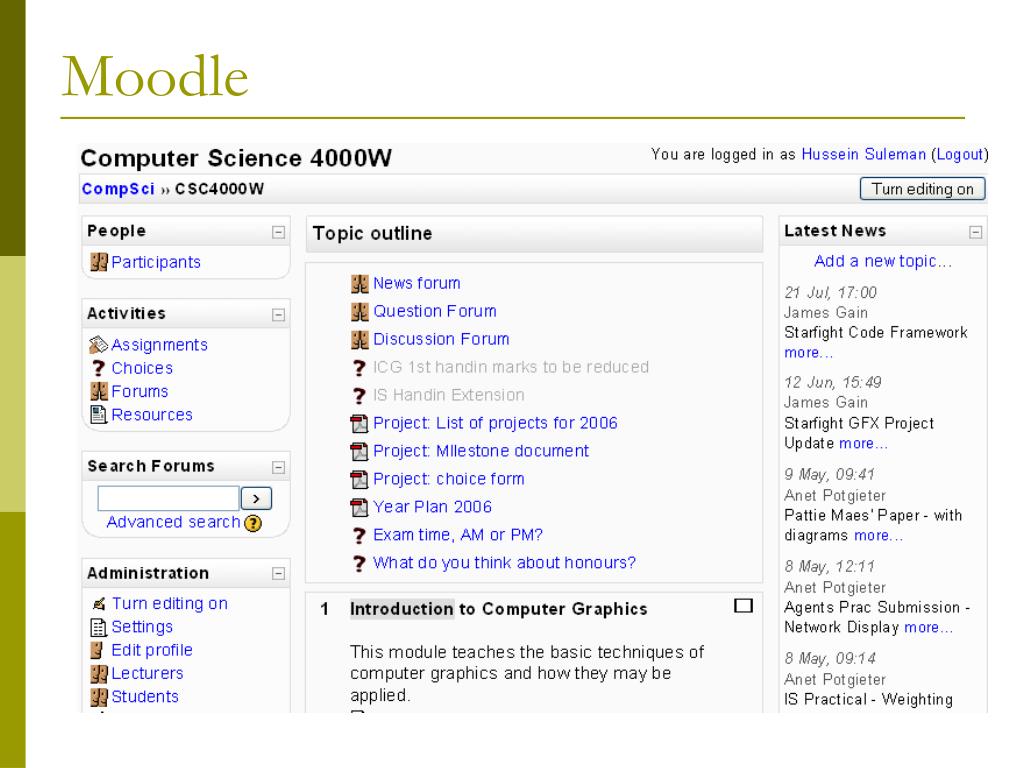Collapse the People block
The width and height of the screenshot is (1024, 768).
tap(278, 232)
